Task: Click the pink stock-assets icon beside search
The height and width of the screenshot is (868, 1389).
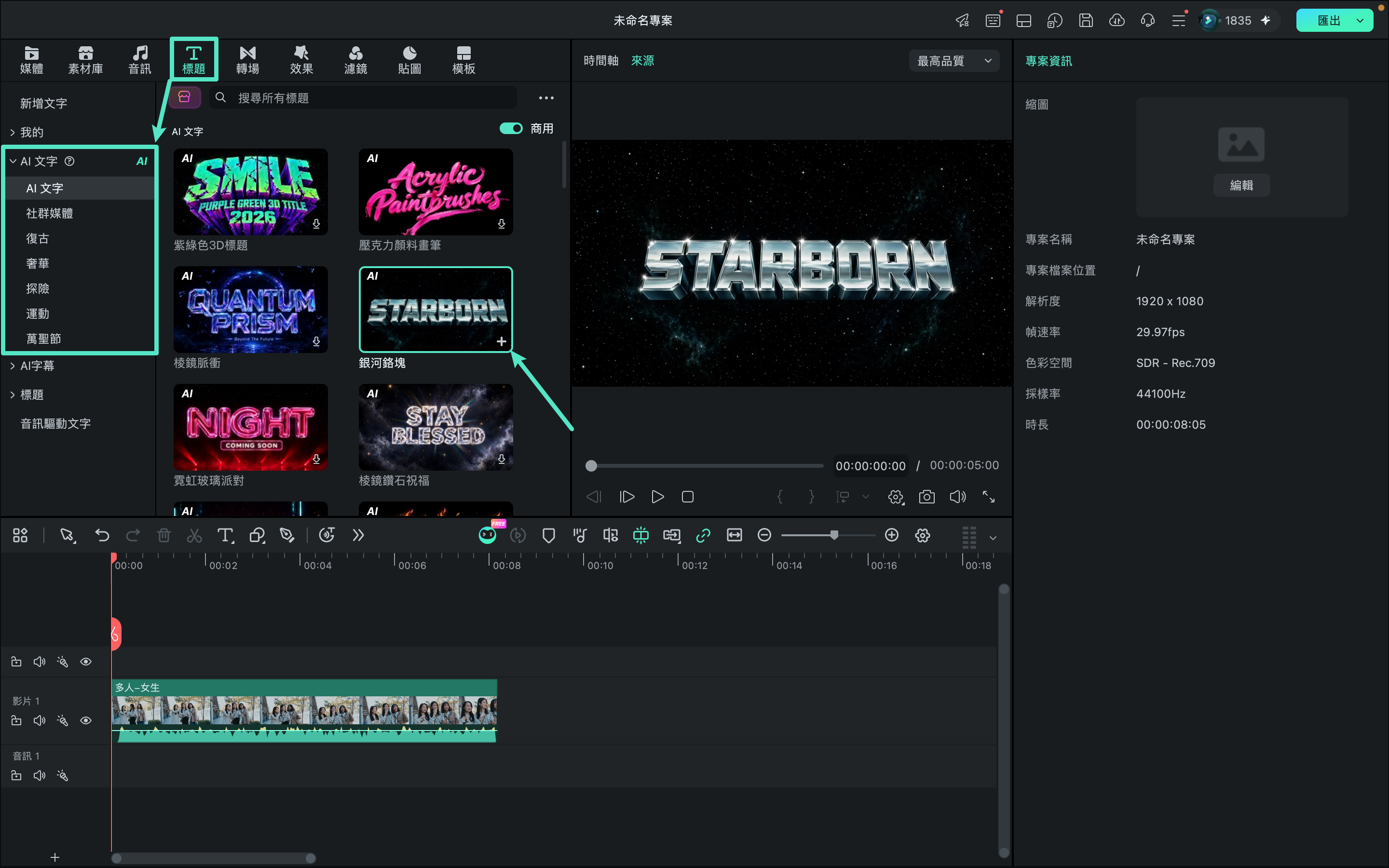Action: tap(184, 97)
